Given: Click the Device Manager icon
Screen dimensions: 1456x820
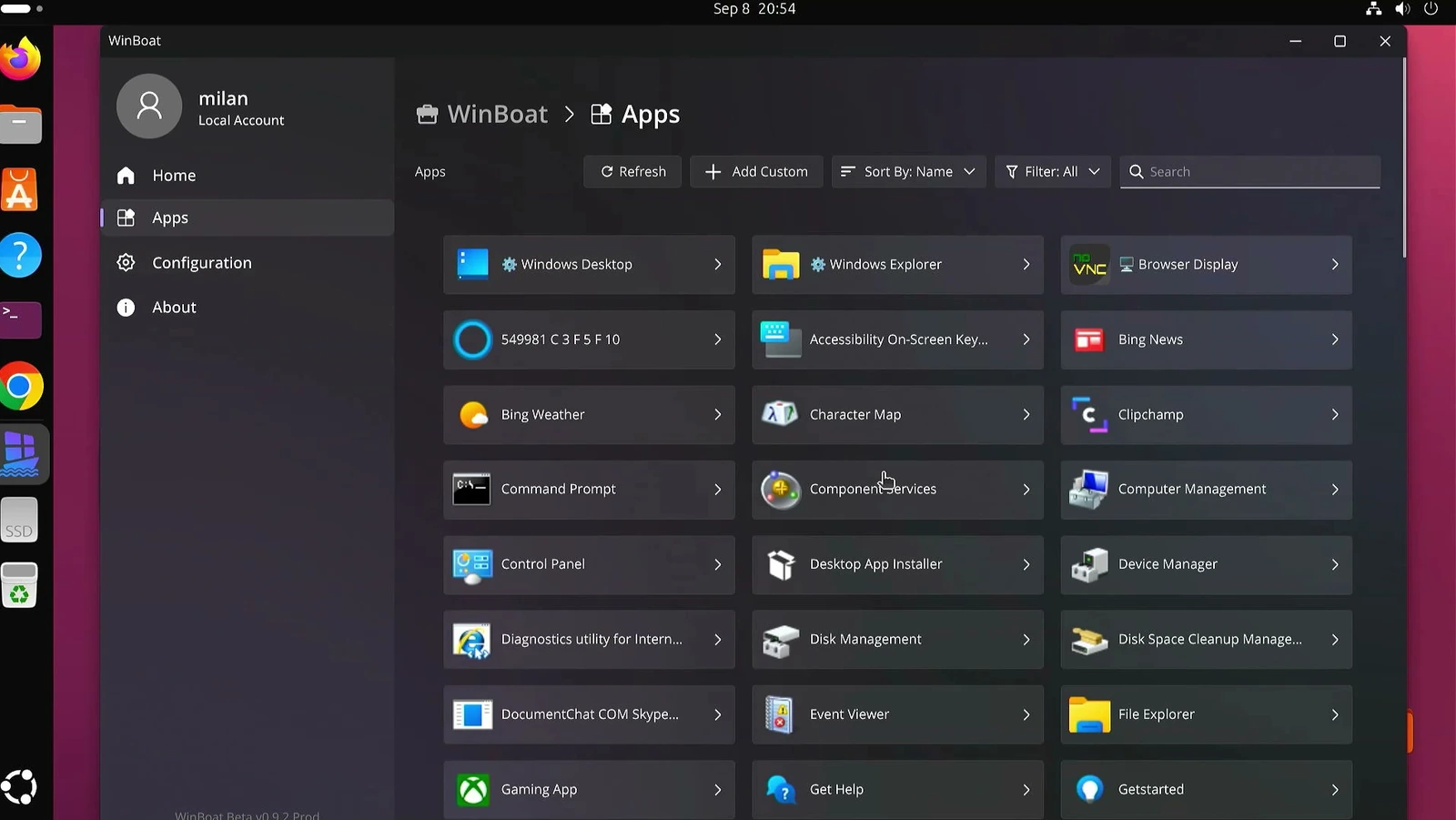Looking at the screenshot, I should tap(1089, 564).
